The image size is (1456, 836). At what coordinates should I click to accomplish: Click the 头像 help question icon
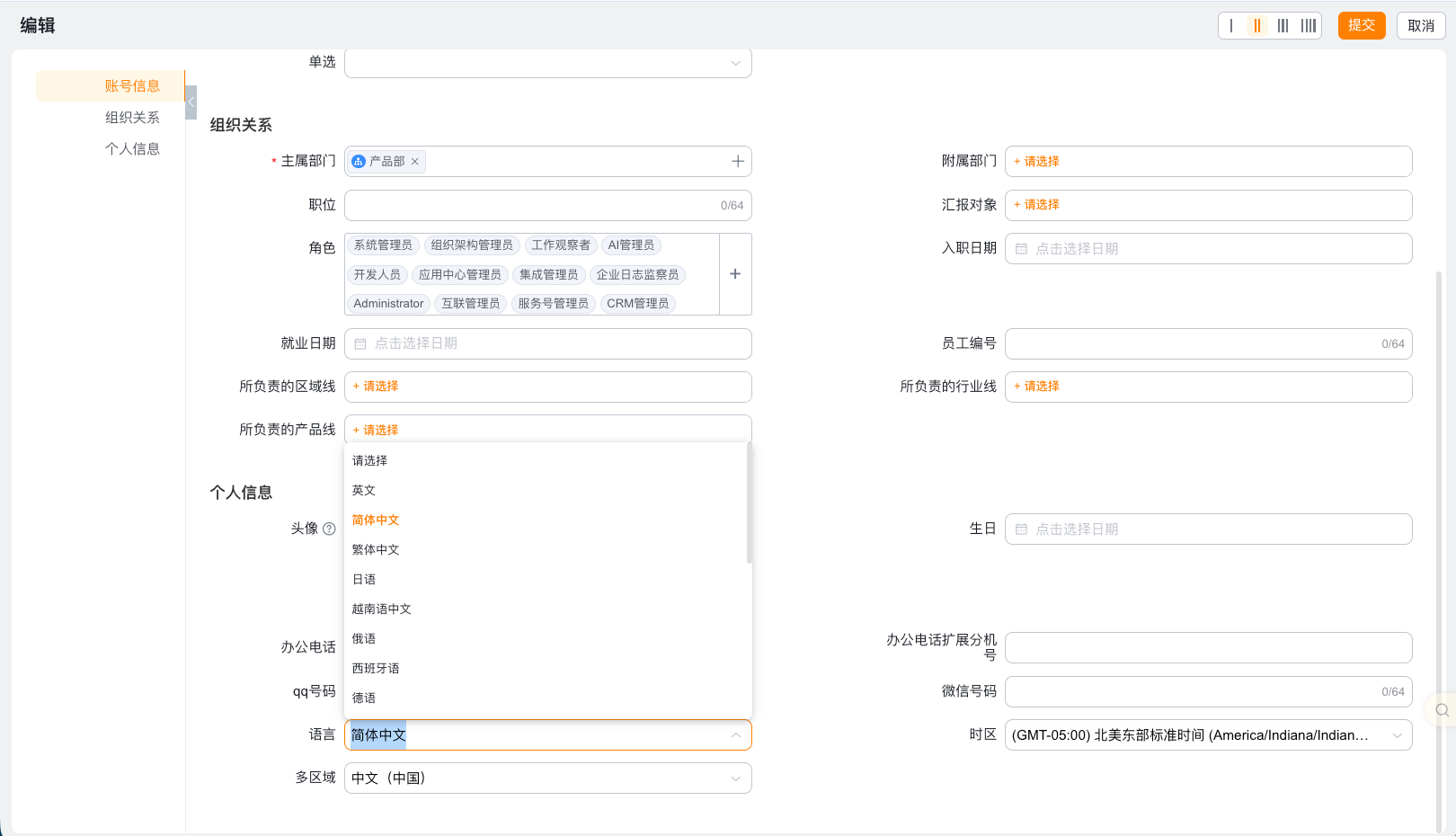[329, 529]
